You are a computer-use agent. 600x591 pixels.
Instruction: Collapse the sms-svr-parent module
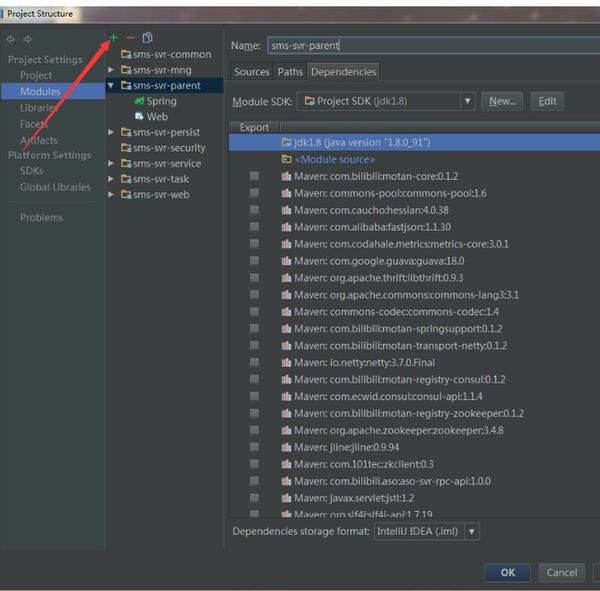coord(111,85)
